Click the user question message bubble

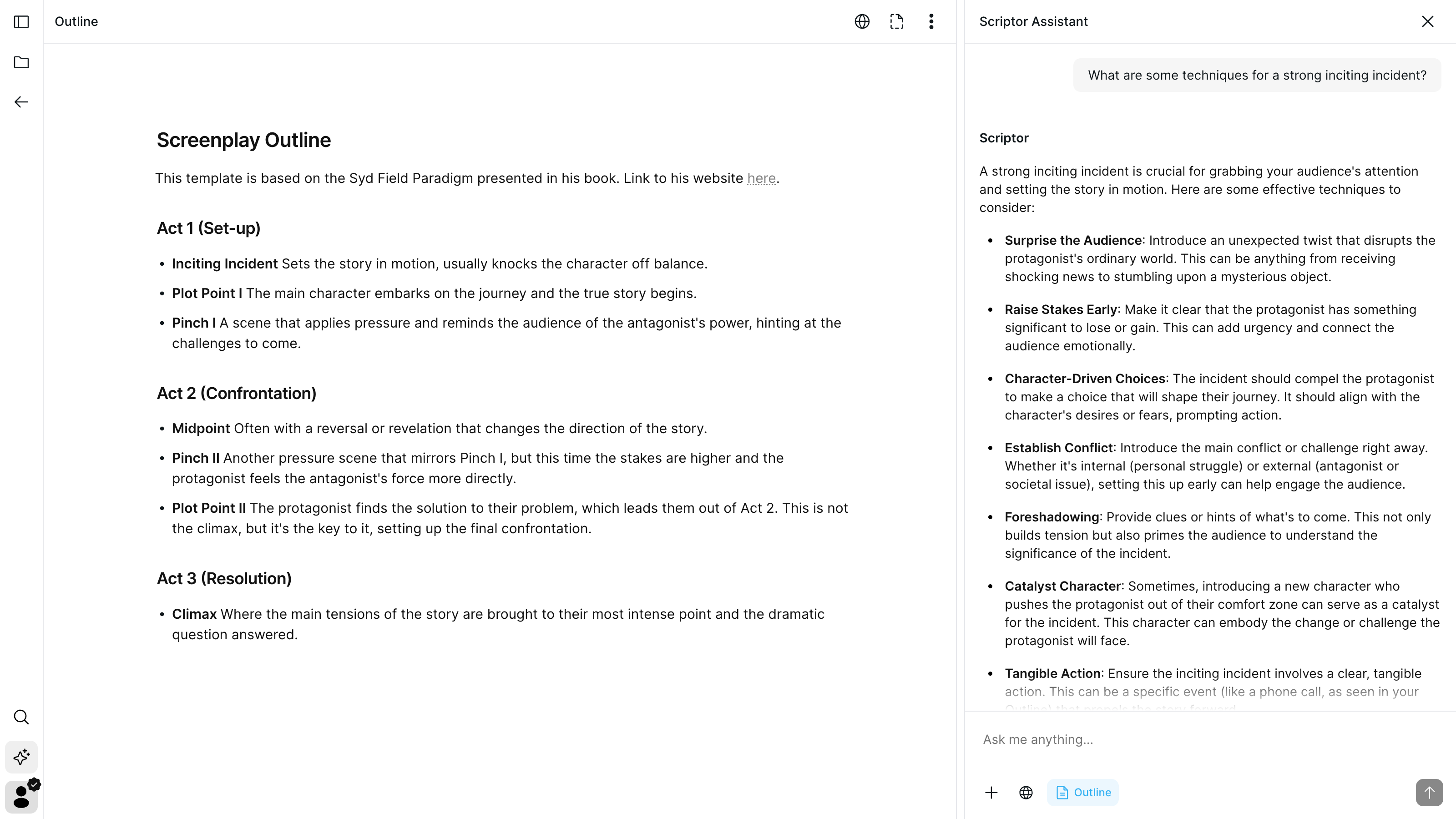pos(1256,75)
